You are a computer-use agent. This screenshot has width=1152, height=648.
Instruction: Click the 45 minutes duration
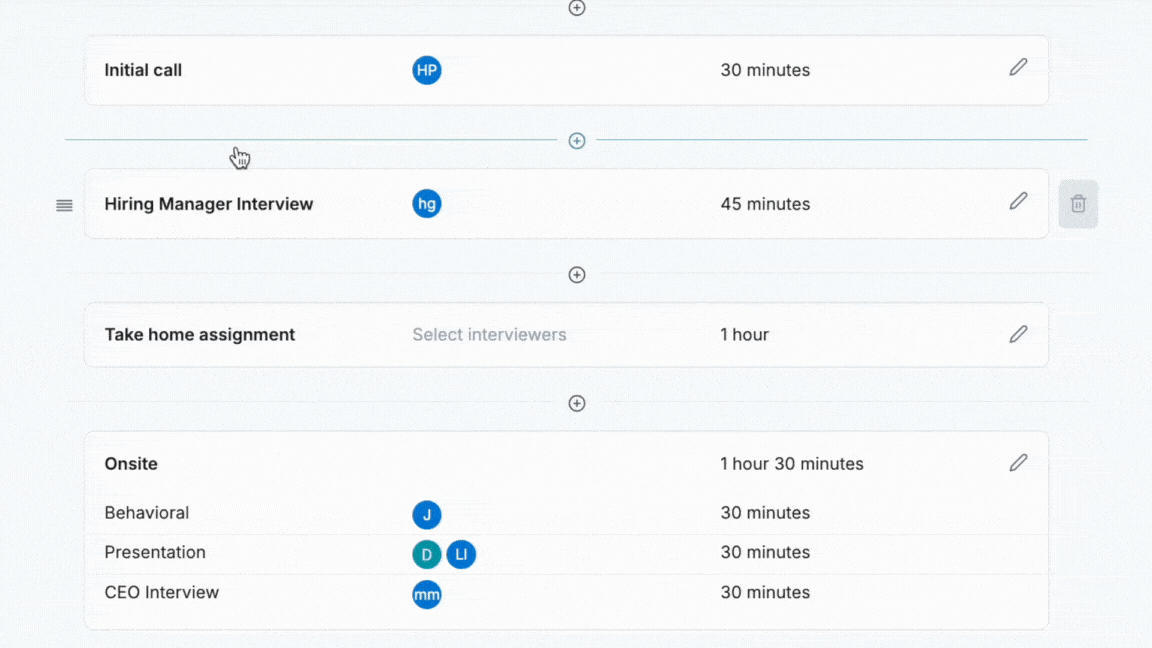765,204
